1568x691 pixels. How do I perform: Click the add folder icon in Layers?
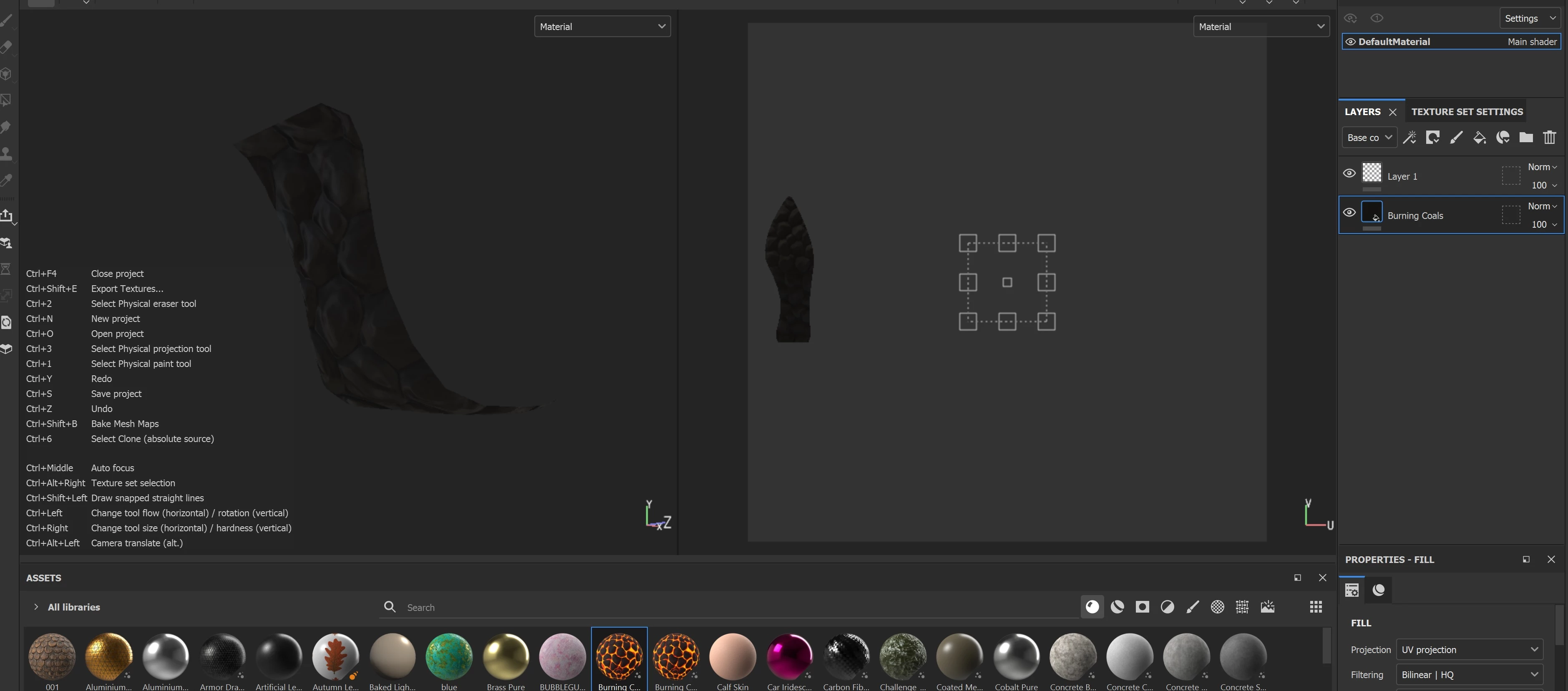coord(1526,138)
